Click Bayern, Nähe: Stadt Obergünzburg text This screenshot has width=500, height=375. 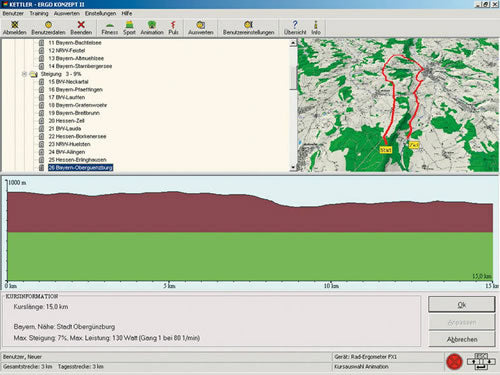pos(64,327)
